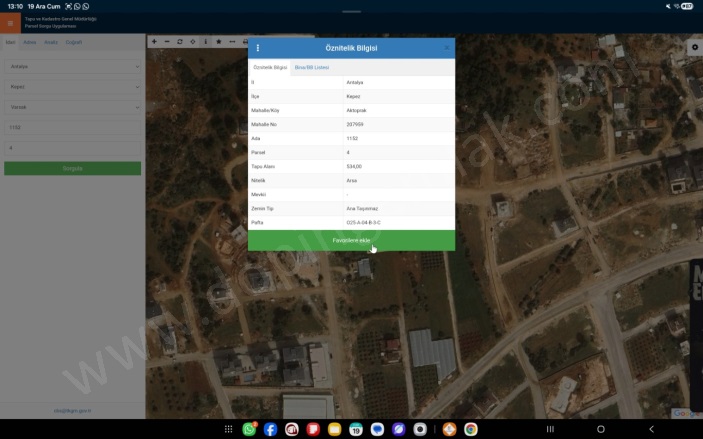Open the orange hamburger menu

click(11, 23)
